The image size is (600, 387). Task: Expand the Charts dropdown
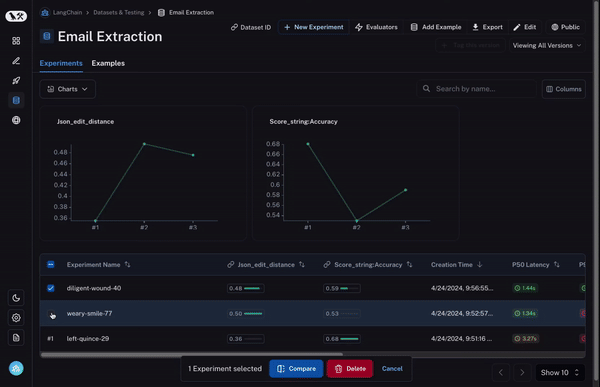(x=67, y=89)
